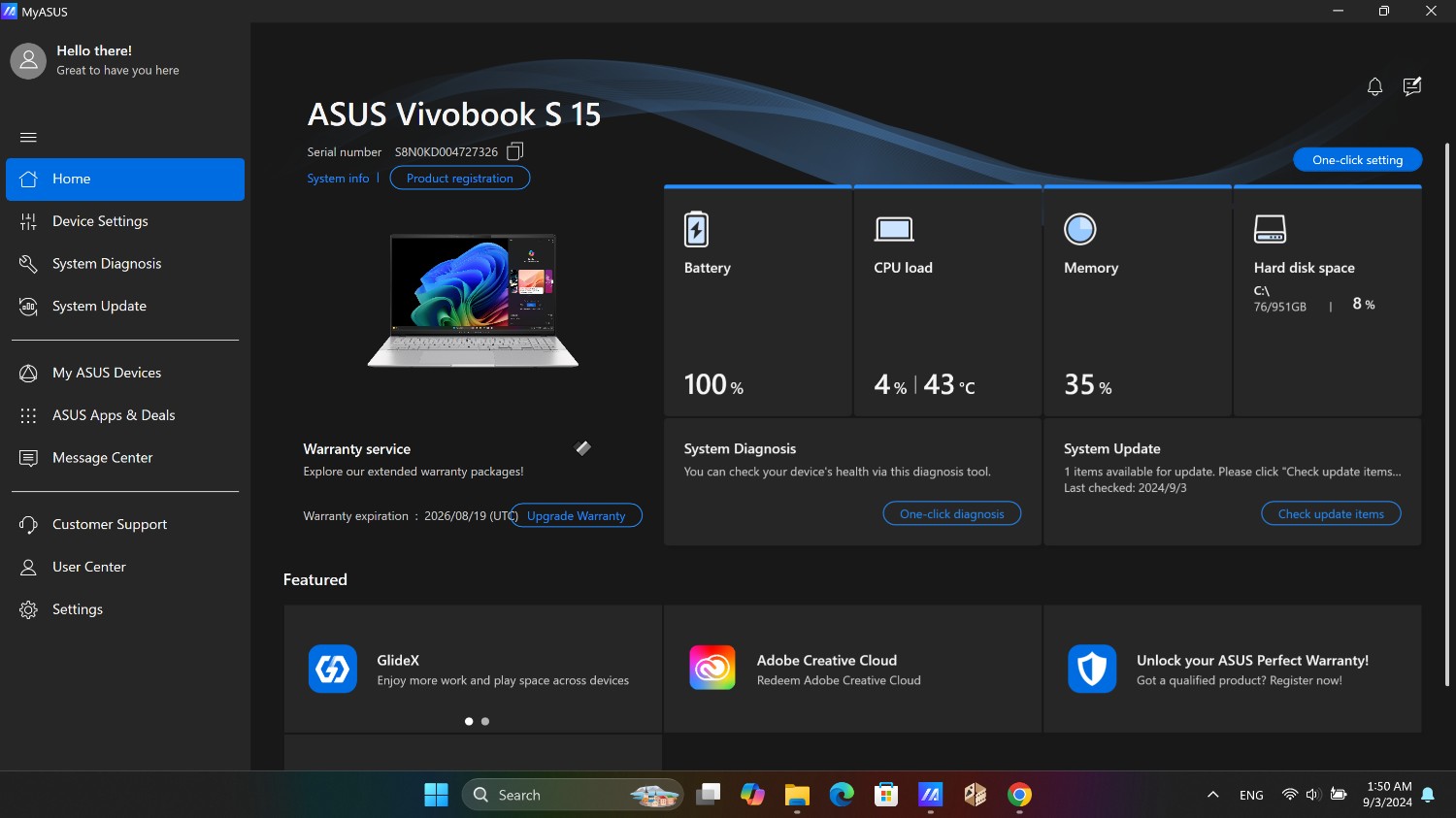Click the 'Hello there!' greeting text

(94, 50)
